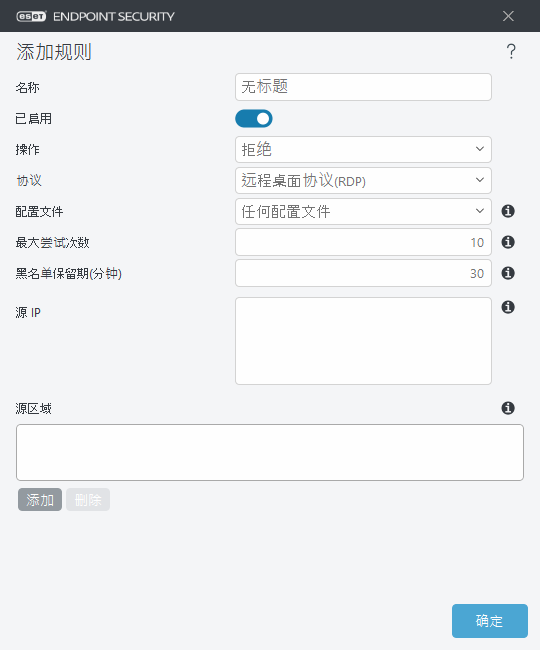Click the ESET logo in title bar
Image resolution: width=540 pixels, height=650 pixels.
pyautogui.click(x=31, y=16)
